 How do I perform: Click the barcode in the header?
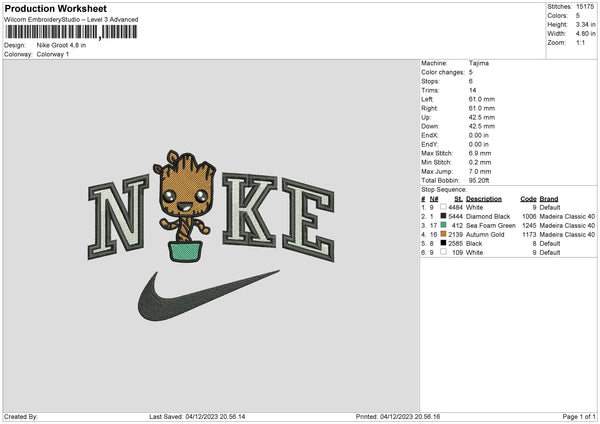[71, 32]
